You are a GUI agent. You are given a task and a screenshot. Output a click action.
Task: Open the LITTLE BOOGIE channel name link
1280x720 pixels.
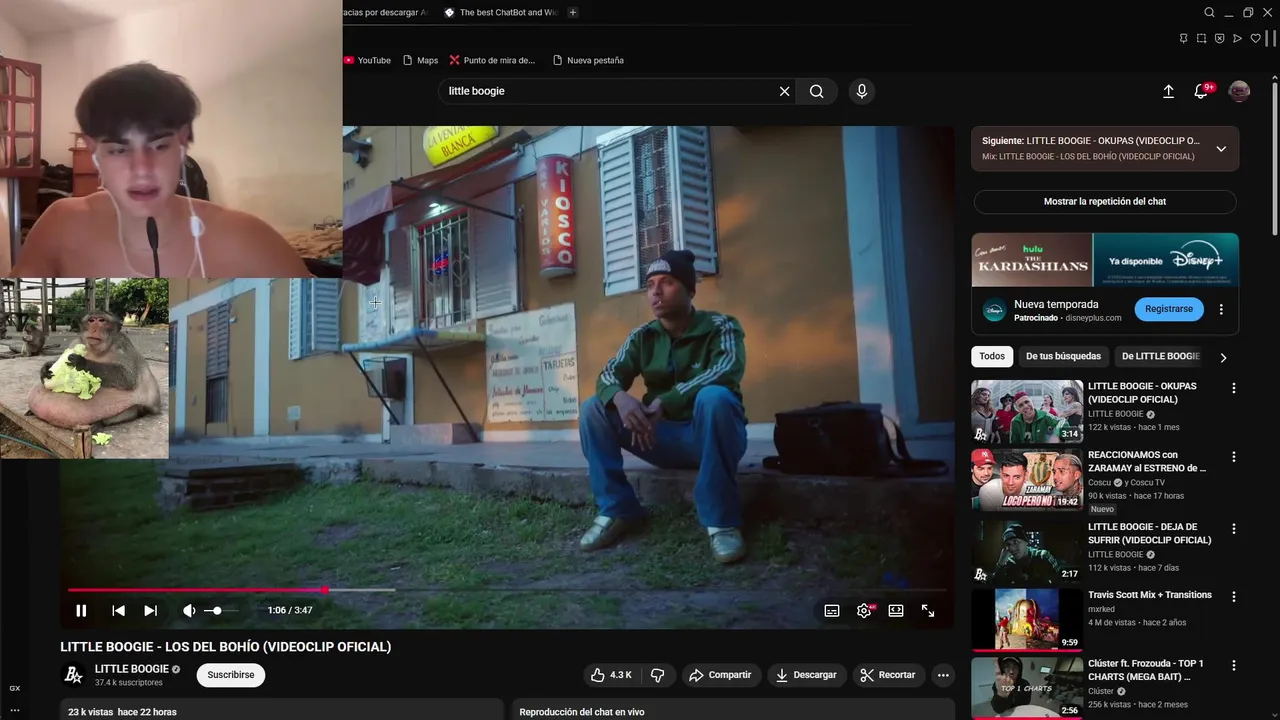pyautogui.click(x=132, y=669)
